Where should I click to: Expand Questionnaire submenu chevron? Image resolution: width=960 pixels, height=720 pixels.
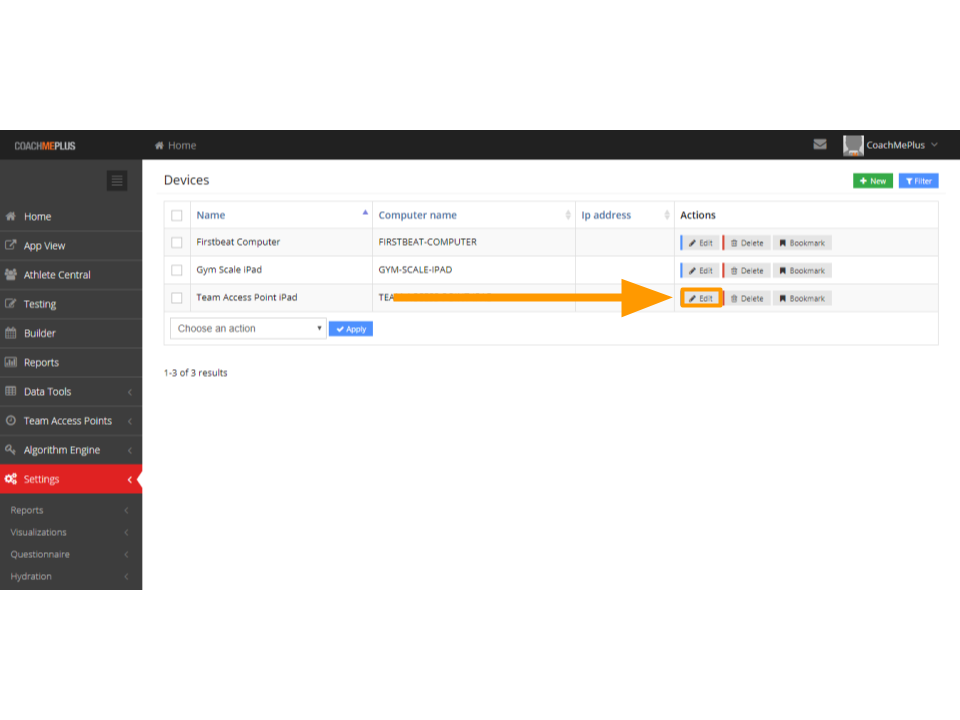126,554
